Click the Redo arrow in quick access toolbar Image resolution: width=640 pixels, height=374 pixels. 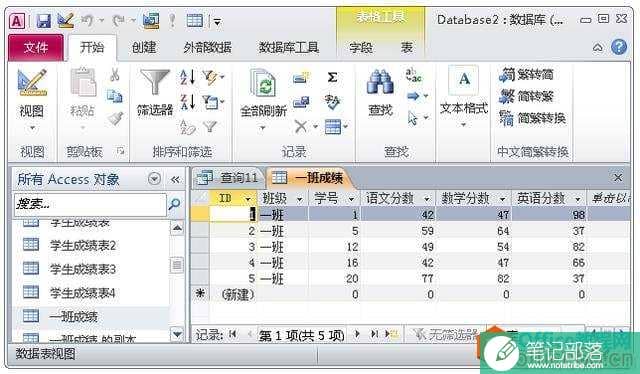(118, 20)
